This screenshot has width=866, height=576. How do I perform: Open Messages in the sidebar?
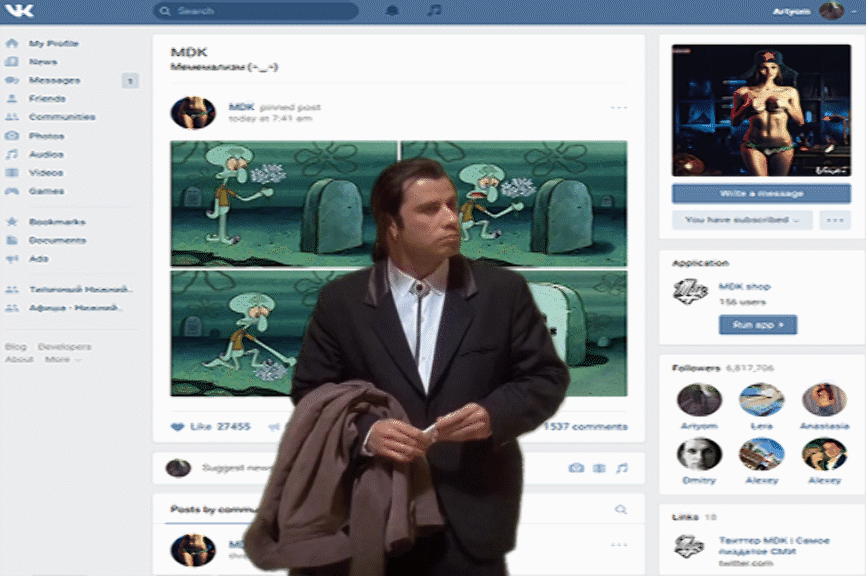(54, 80)
